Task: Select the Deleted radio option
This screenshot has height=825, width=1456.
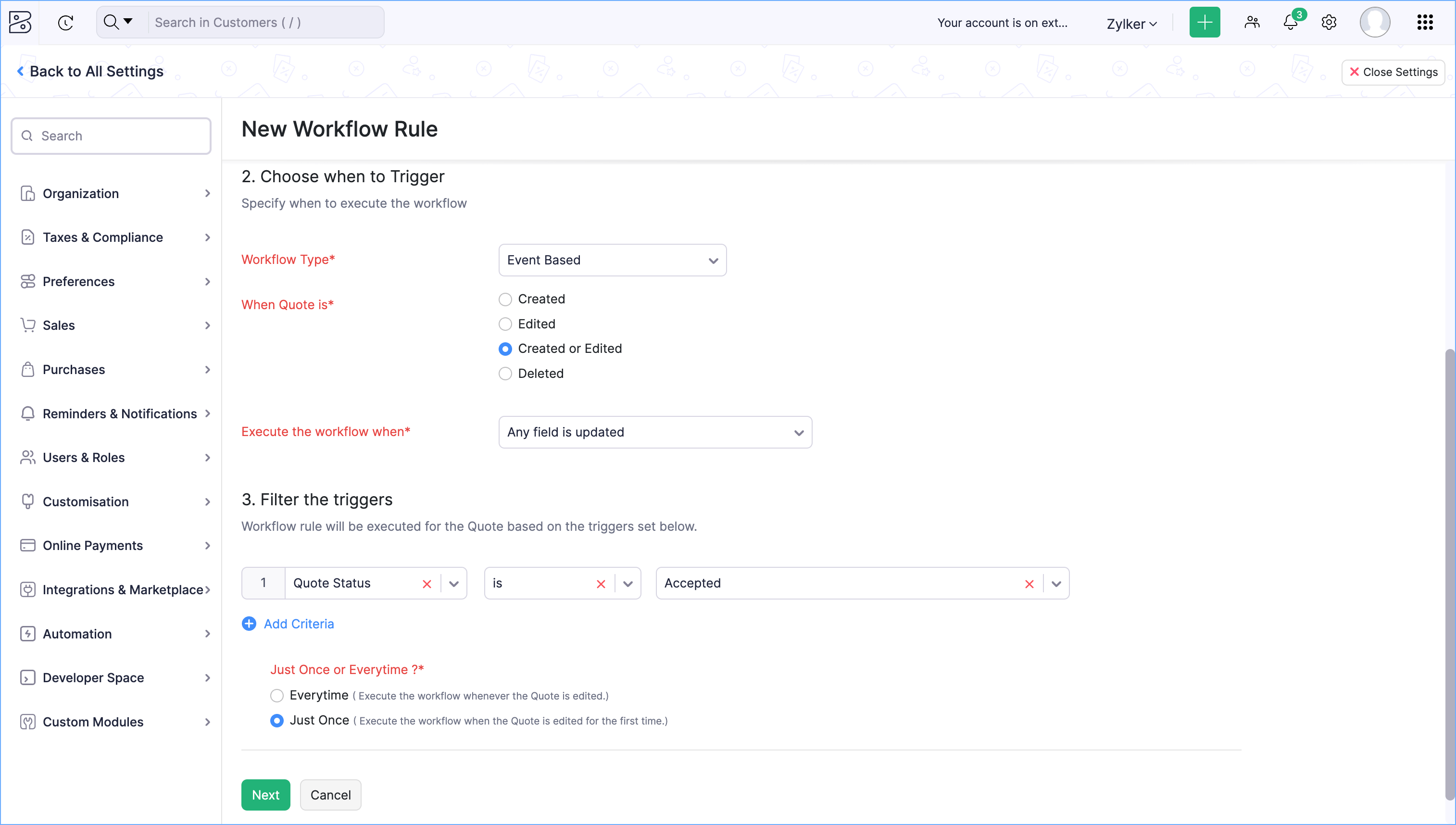Action: coord(505,374)
